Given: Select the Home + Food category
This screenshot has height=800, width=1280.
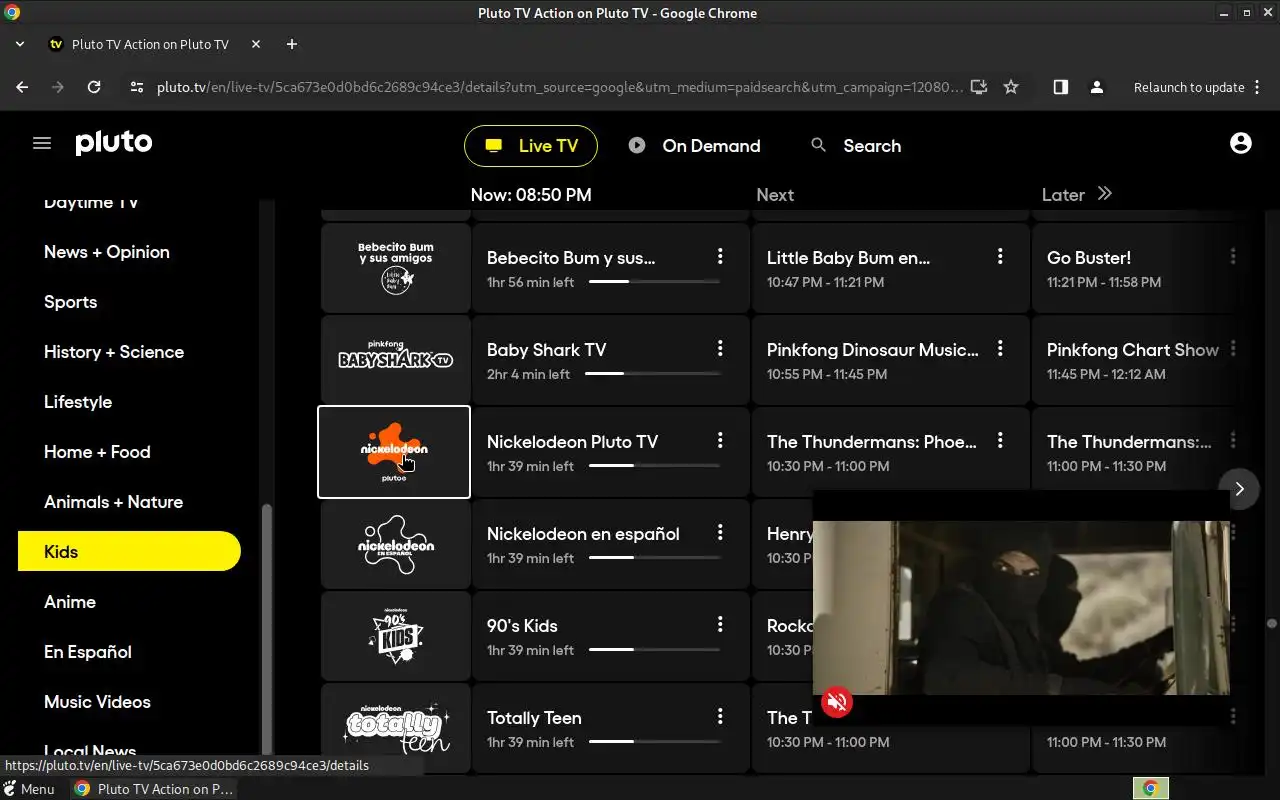Looking at the screenshot, I should (x=97, y=452).
